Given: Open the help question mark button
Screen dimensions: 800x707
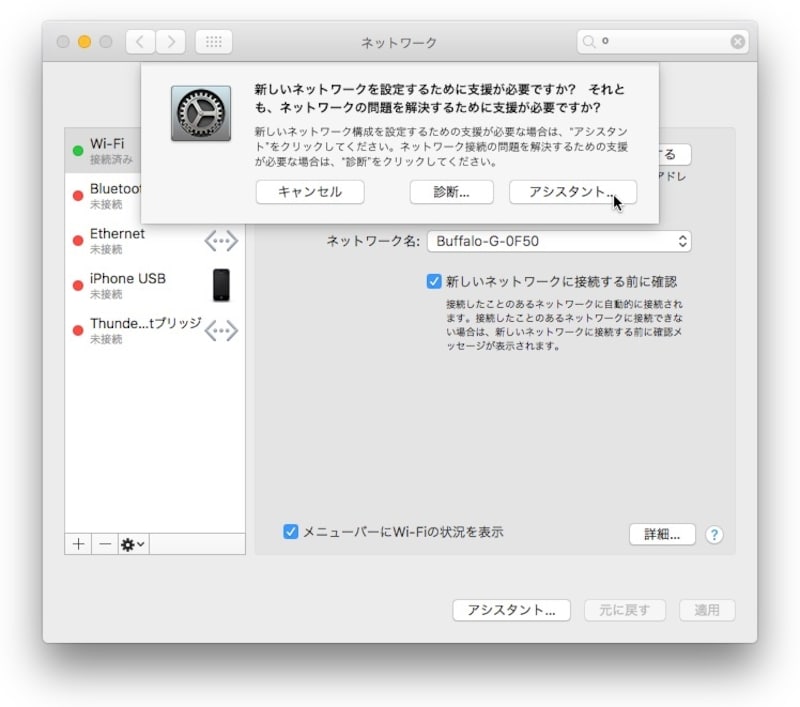Looking at the screenshot, I should [x=714, y=534].
